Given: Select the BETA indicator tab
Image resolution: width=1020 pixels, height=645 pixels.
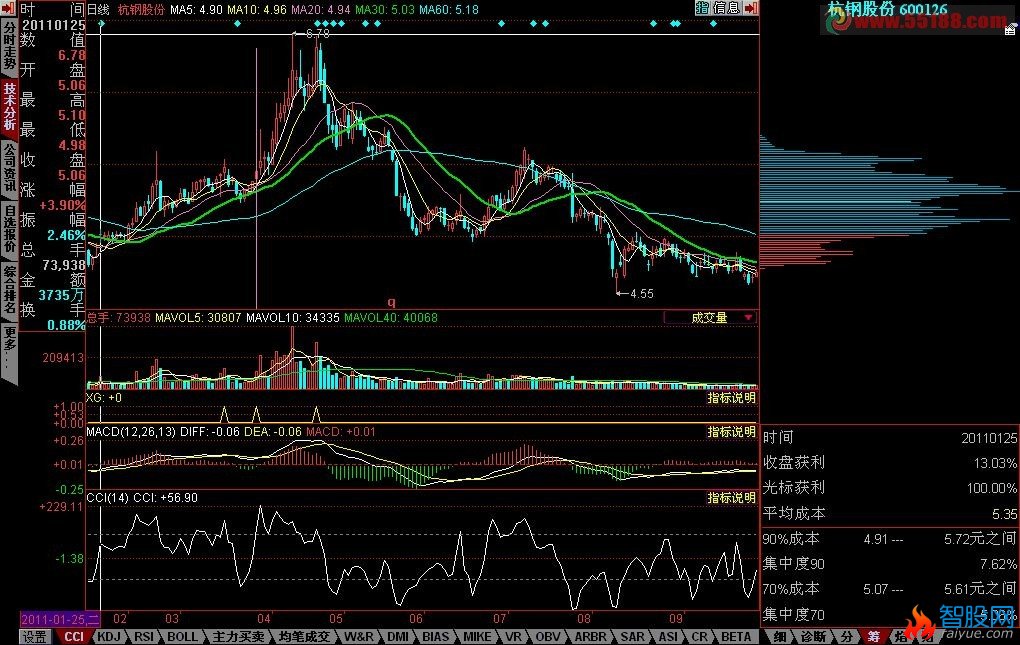Looking at the screenshot, I should pyautogui.click(x=736, y=637).
